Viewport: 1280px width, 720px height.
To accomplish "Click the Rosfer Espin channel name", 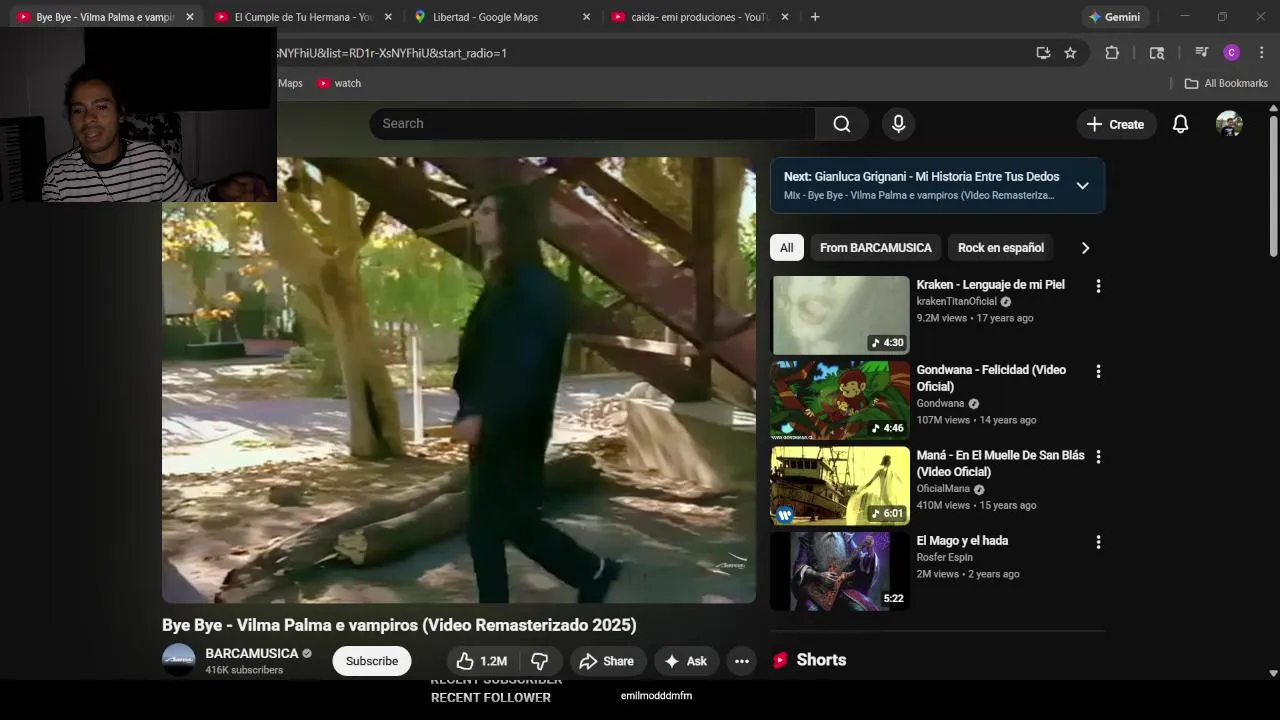I will pyautogui.click(x=944, y=557).
